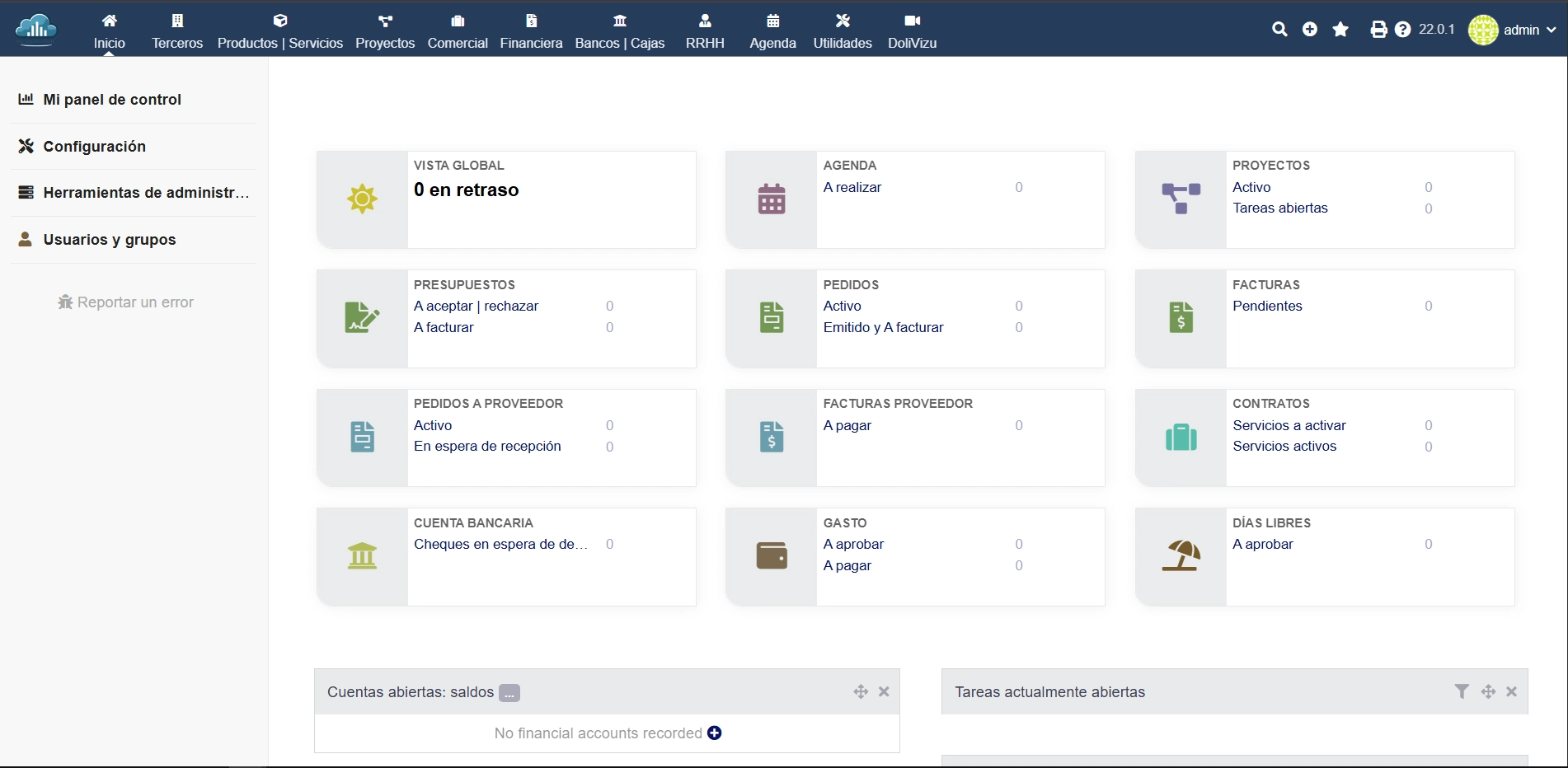Open bookmarks via the star icon
1568x768 pixels.
[x=1341, y=30]
